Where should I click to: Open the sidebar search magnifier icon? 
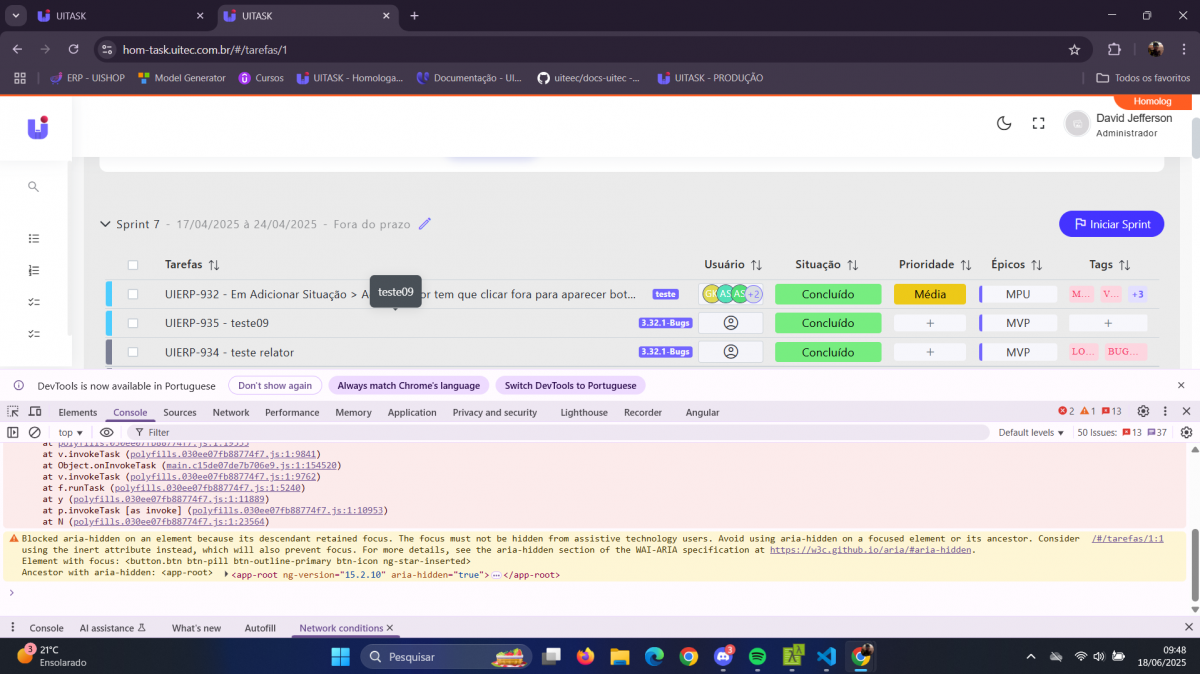[x=33, y=186]
